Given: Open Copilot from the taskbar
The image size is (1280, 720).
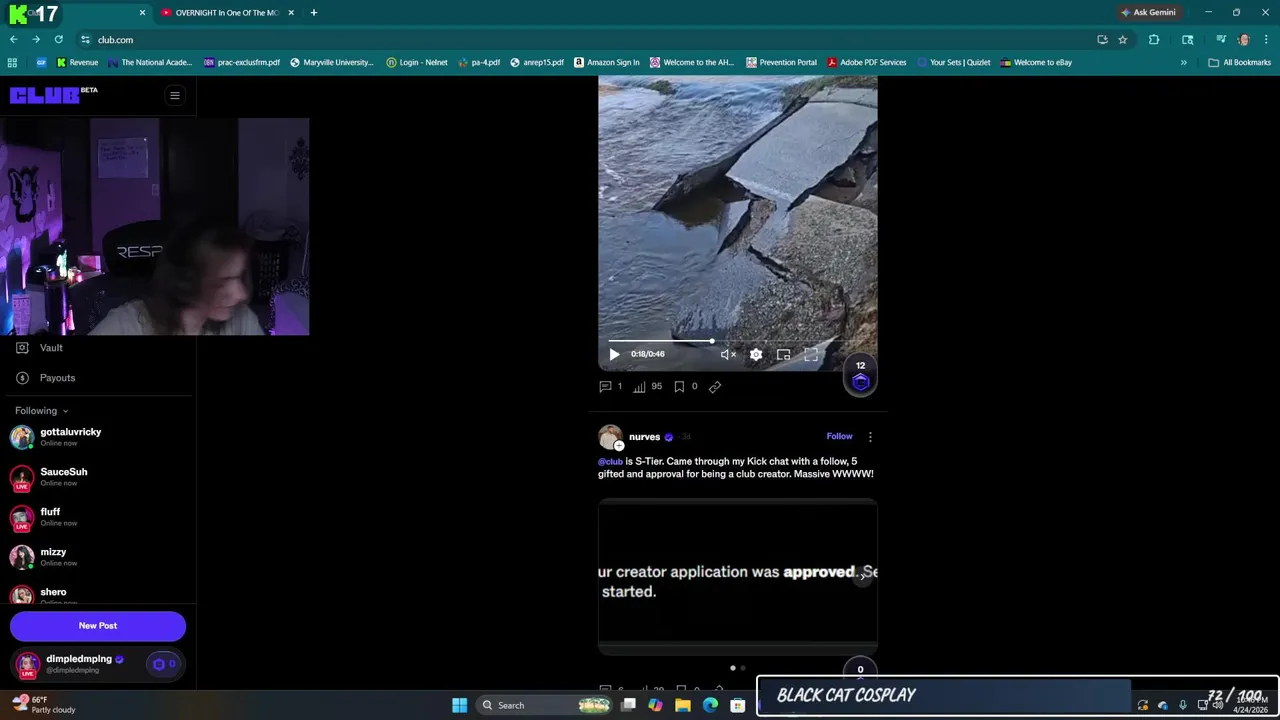Looking at the screenshot, I should click(655, 705).
